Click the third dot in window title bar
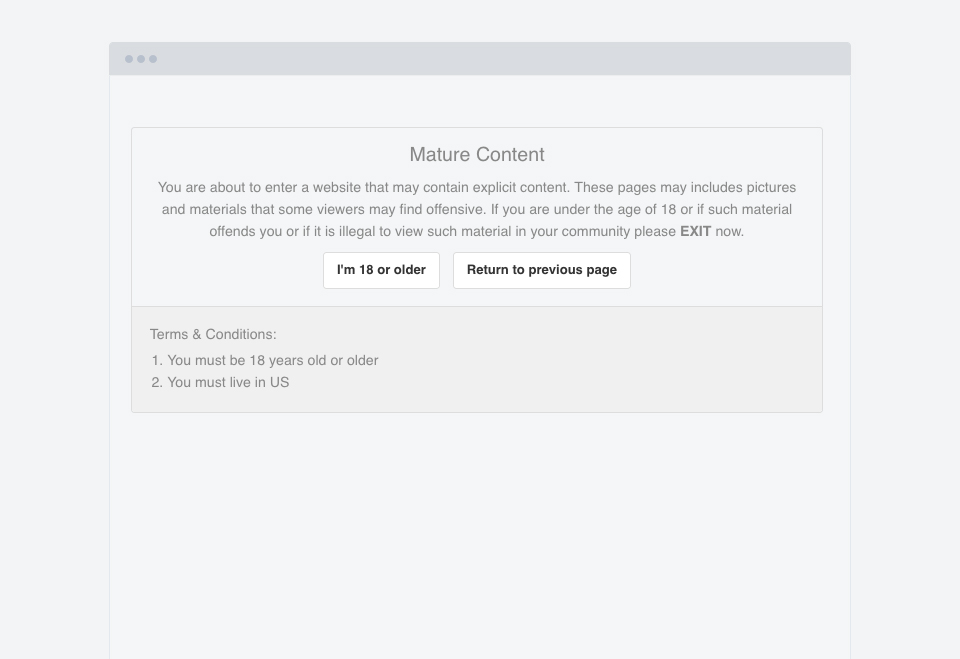Image resolution: width=960 pixels, height=659 pixels. [x=153, y=59]
